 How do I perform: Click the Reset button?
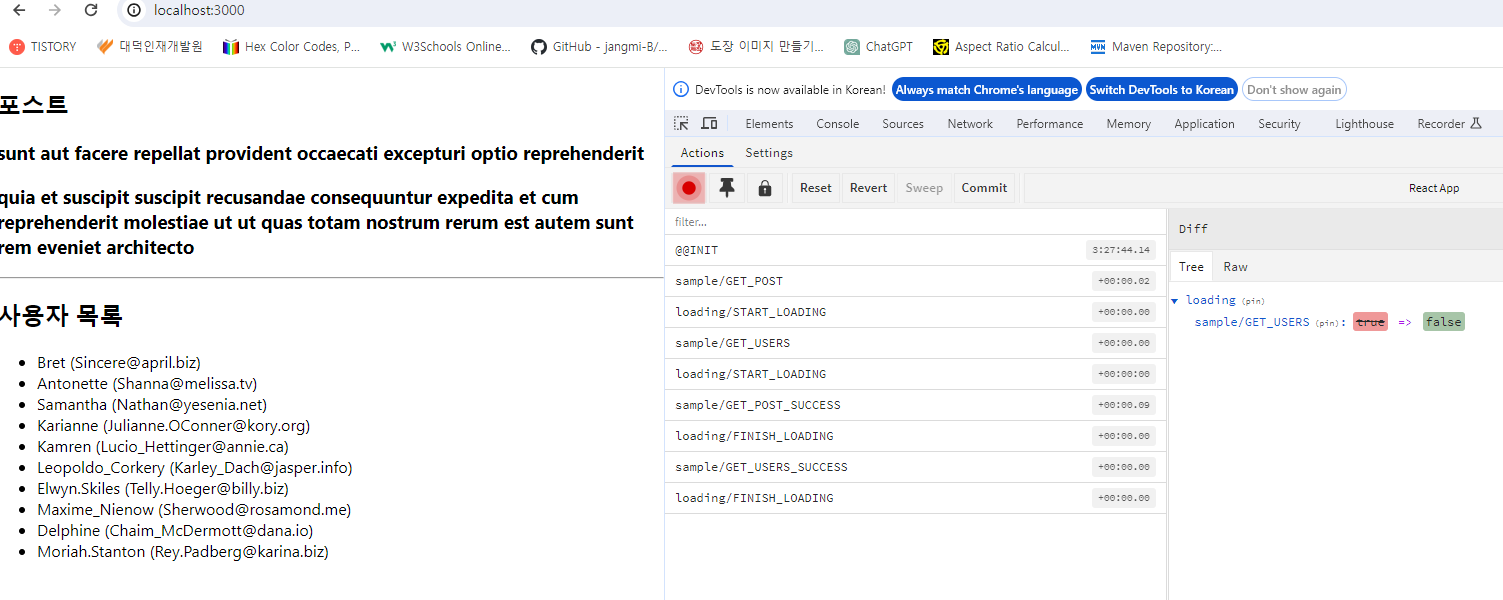(x=815, y=188)
